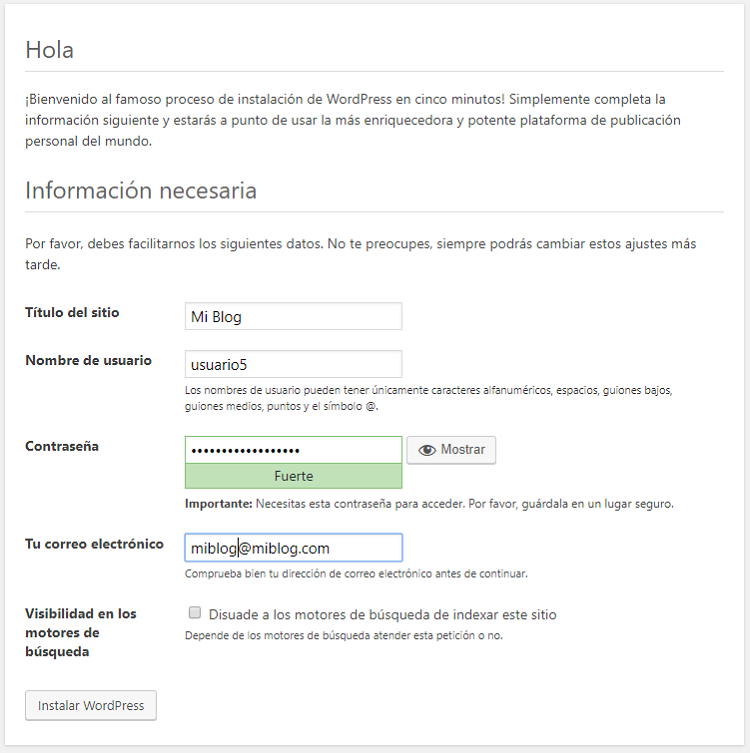This screenshot has height=753, width=750.
Task: Click the username rules hint 'Los nombres de usuario'
Action: point(429,398)
